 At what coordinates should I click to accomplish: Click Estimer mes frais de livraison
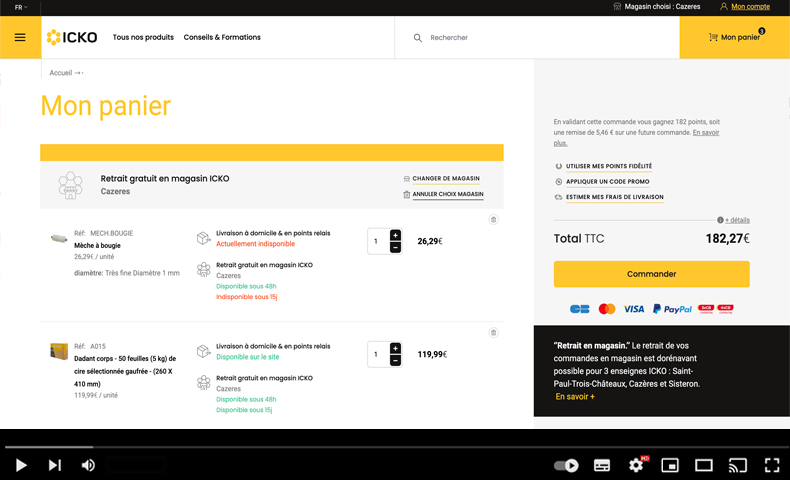[615, 197]
